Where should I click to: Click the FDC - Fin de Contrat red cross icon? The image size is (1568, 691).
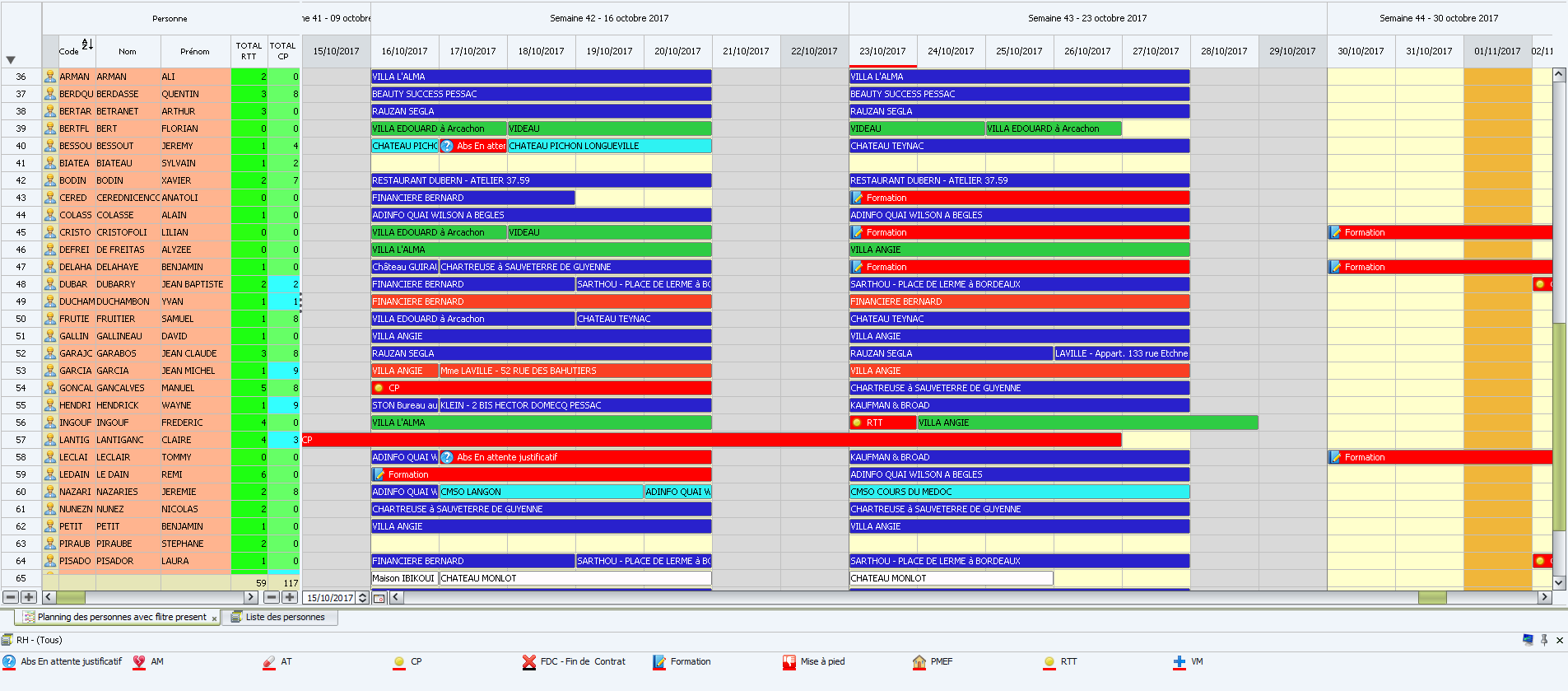(x=529, y=661)
